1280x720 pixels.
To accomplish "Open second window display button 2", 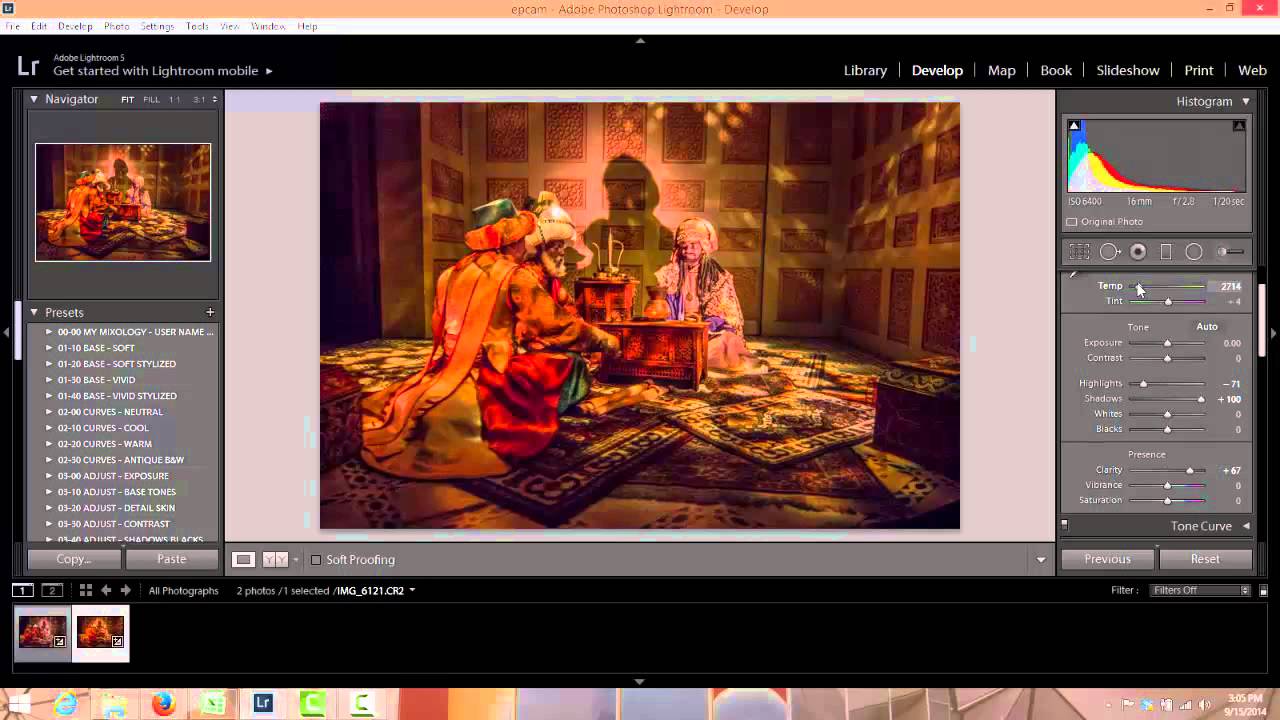I will pos(52,590).
